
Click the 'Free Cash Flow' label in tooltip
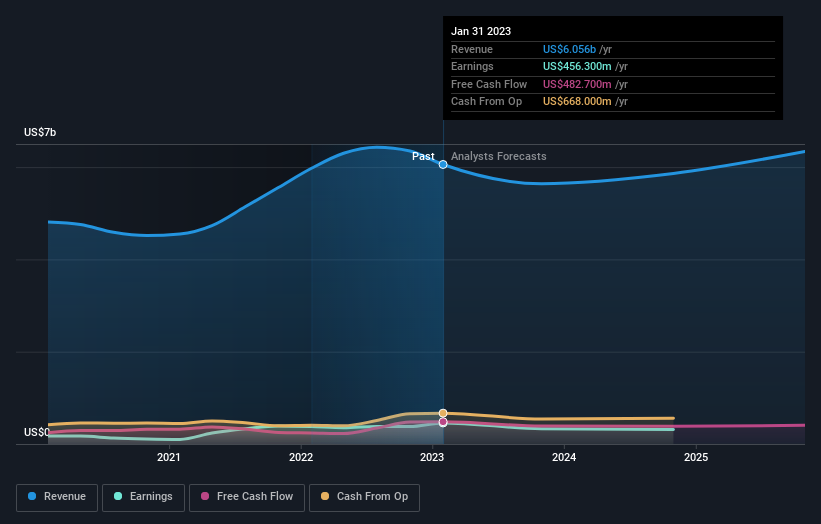click(489, 84)
